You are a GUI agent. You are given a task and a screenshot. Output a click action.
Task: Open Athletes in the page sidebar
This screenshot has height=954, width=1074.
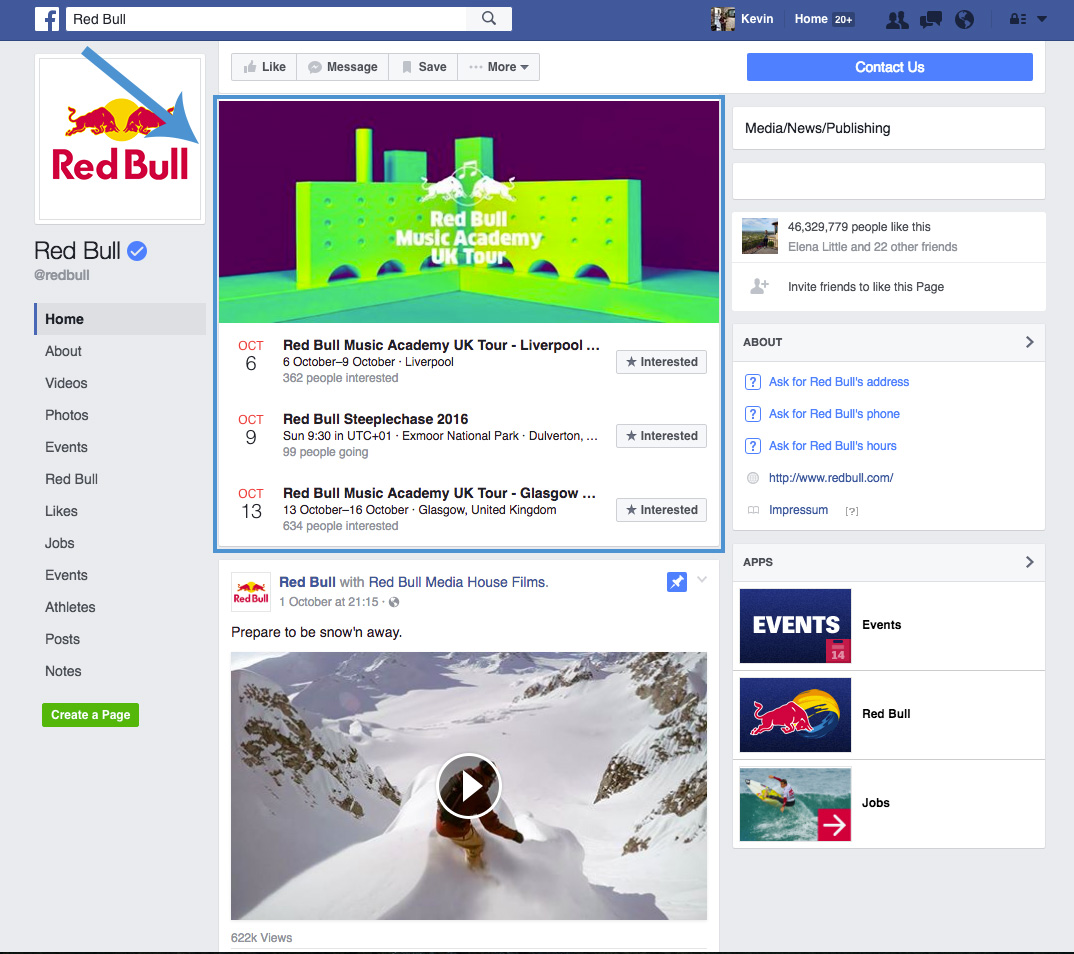[70, 607]
